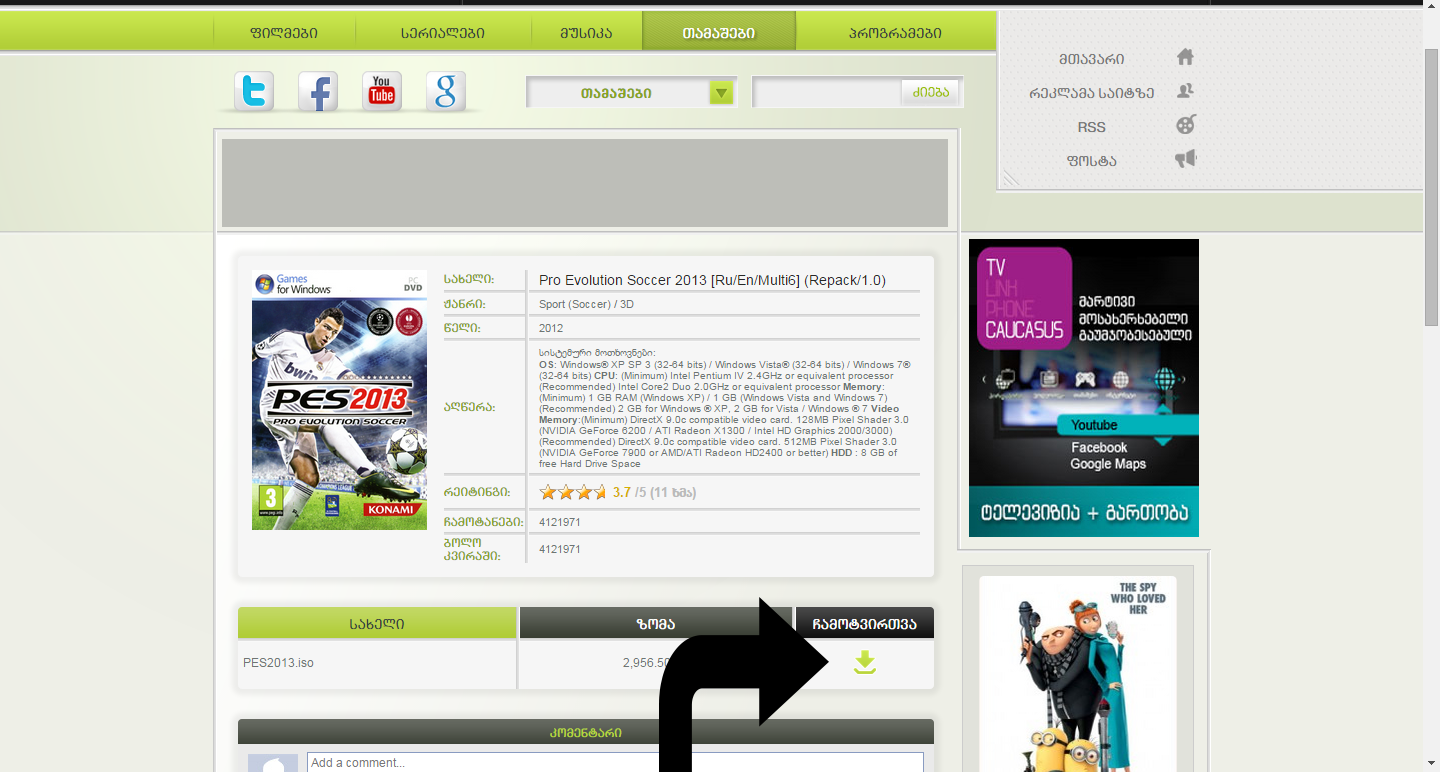
Task: Open the Facebook social icon
Action: click(x=318, y=92)
